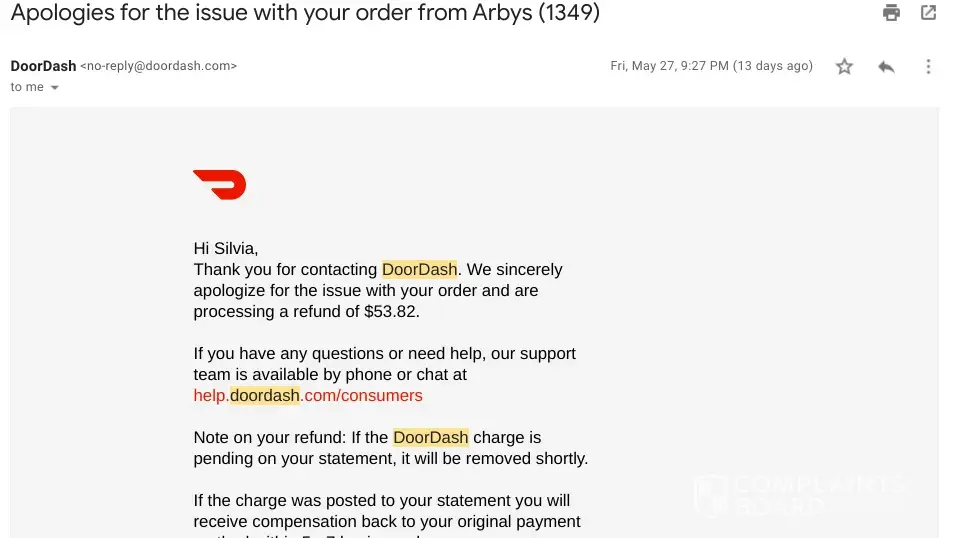Click the Complaints Board watermark logo
Image resolution: width=955 pixels, height=538 pixels.
click(800, 495)
